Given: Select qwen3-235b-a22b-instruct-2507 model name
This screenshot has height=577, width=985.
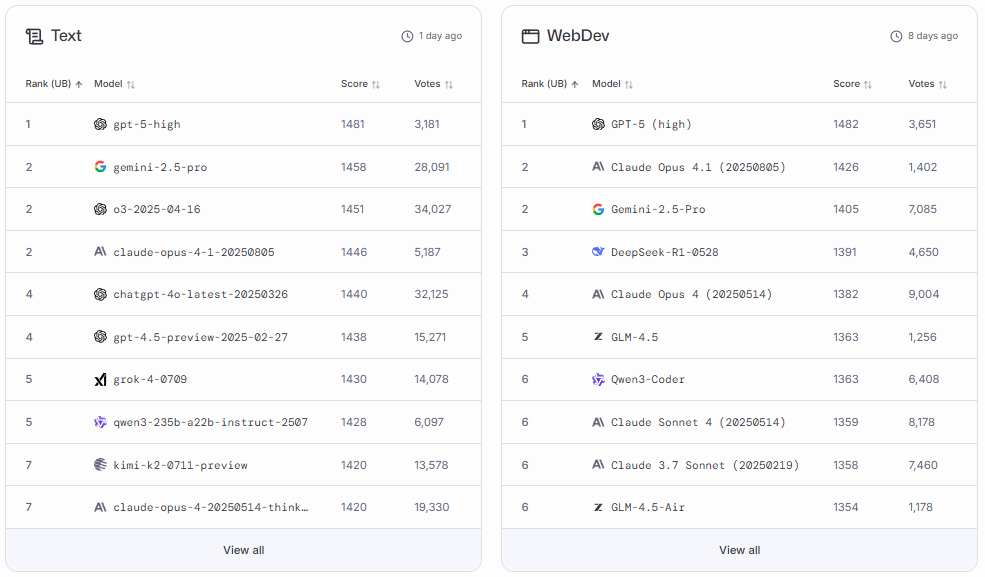Looking at the screenshot, I should (210, 422).
